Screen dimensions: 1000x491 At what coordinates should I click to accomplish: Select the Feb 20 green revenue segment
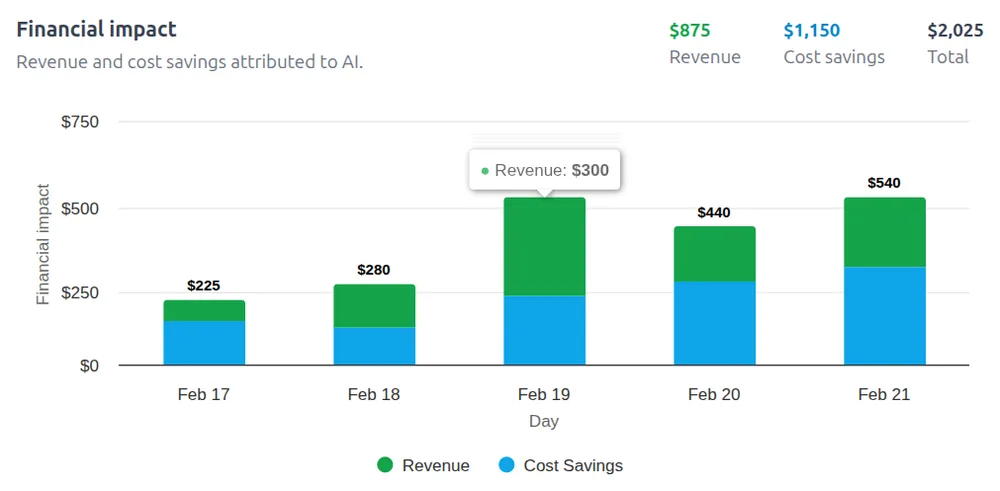pos(714,253)
